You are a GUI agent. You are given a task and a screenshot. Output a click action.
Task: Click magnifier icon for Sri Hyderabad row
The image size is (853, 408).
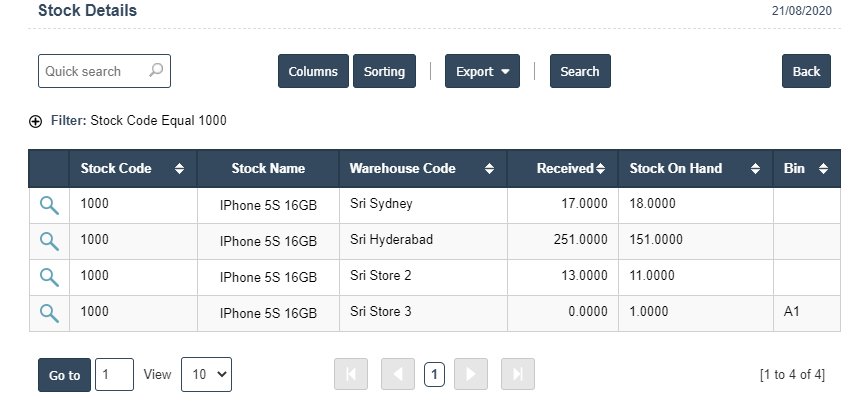pos(48,241)
